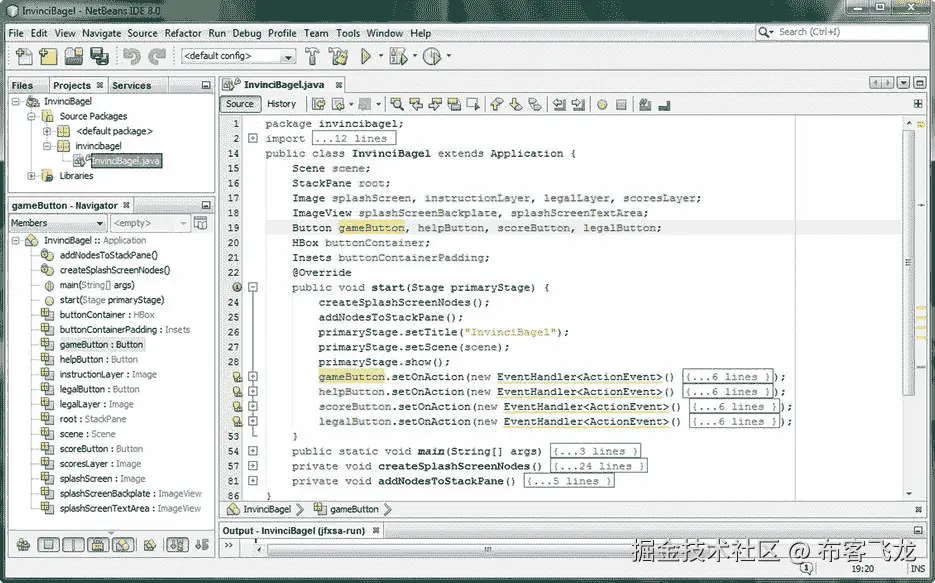
Task: Collapse the Source Packages tree node
Action: (x=32, y=116)
